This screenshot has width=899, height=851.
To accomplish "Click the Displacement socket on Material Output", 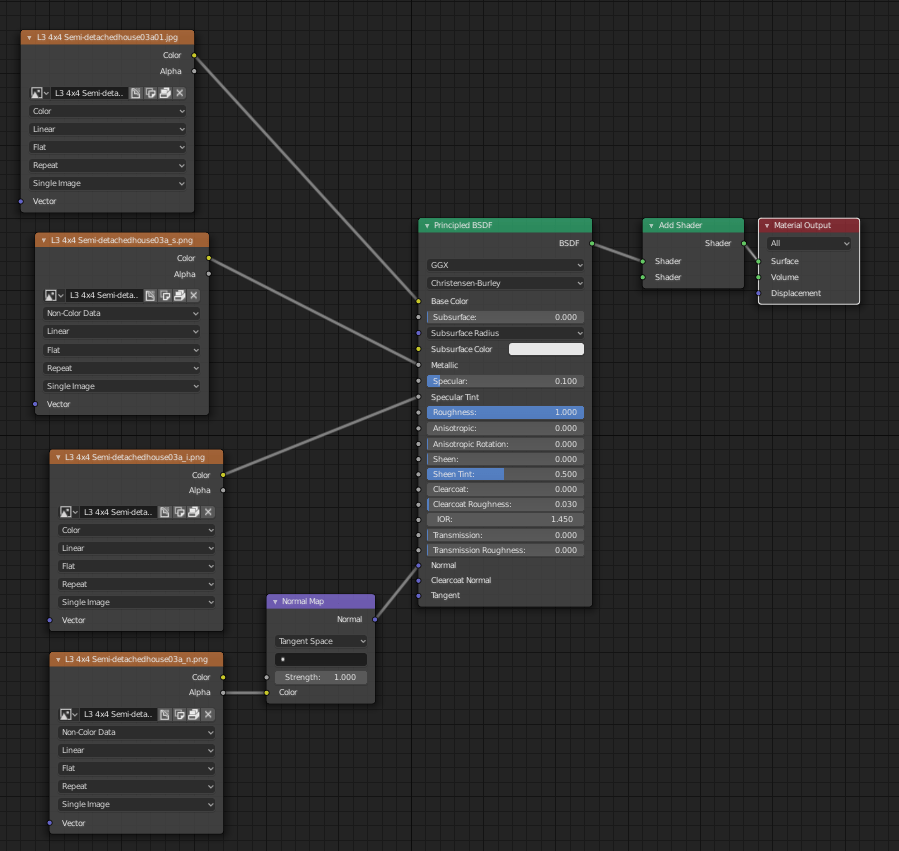I will tap(759, 294).
